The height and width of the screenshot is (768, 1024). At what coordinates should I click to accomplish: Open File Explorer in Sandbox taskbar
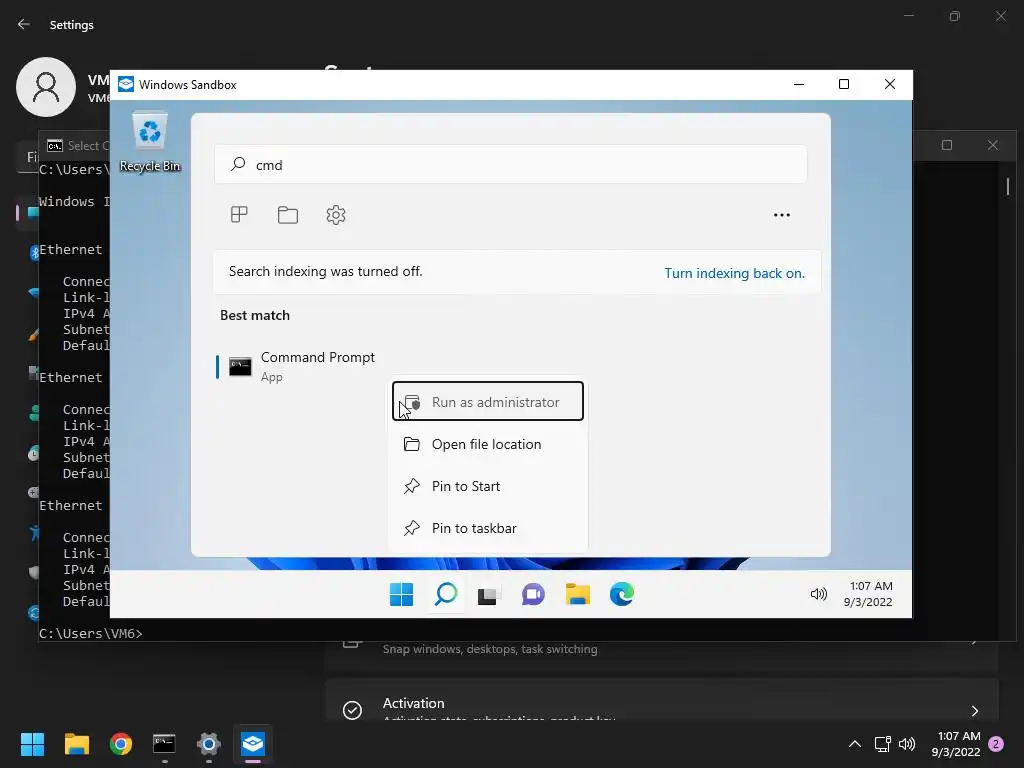(577, 594)
